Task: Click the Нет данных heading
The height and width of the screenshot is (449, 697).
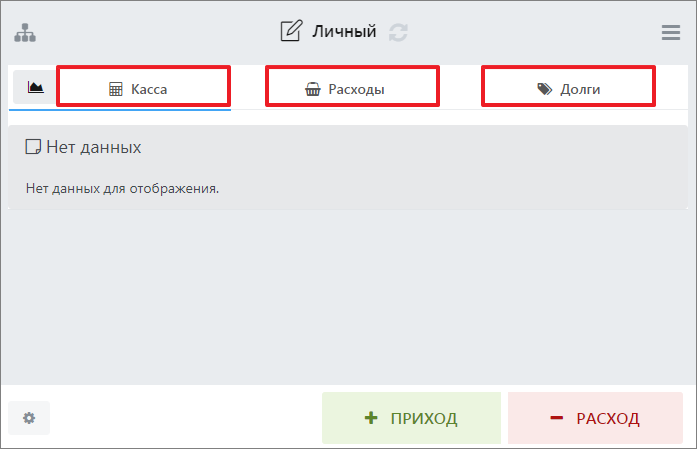Action: [x=93, y=147]
